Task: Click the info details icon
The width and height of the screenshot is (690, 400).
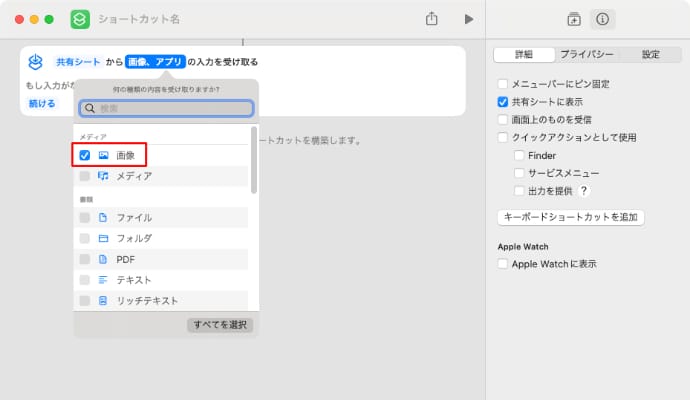Action: (602, 19)
